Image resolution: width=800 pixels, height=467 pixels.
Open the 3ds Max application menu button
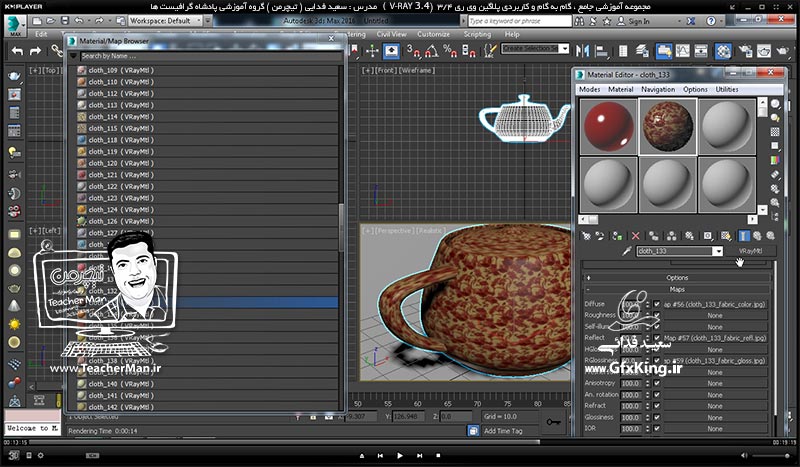click(15, 25)
